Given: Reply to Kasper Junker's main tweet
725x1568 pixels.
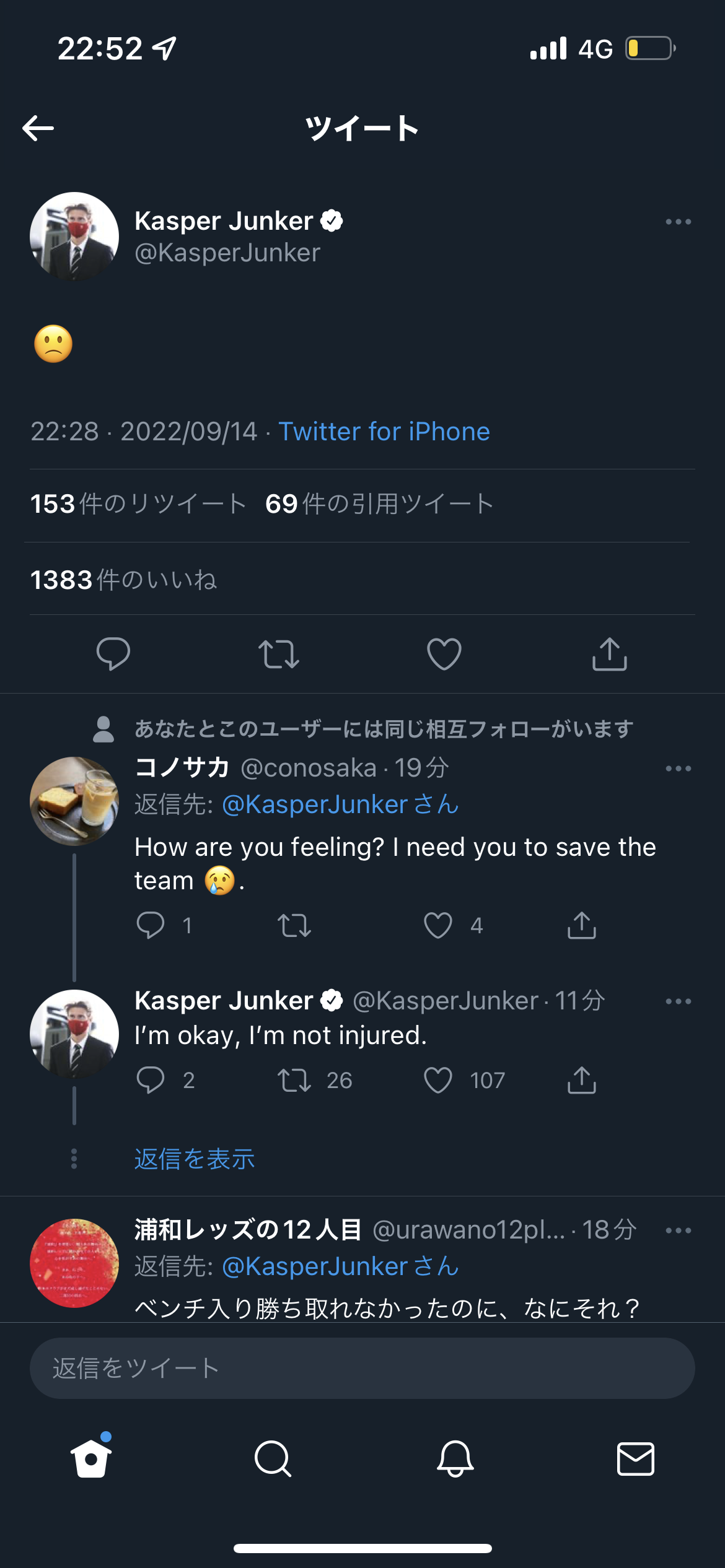Looking at the screenshot, I should point(113,654).
